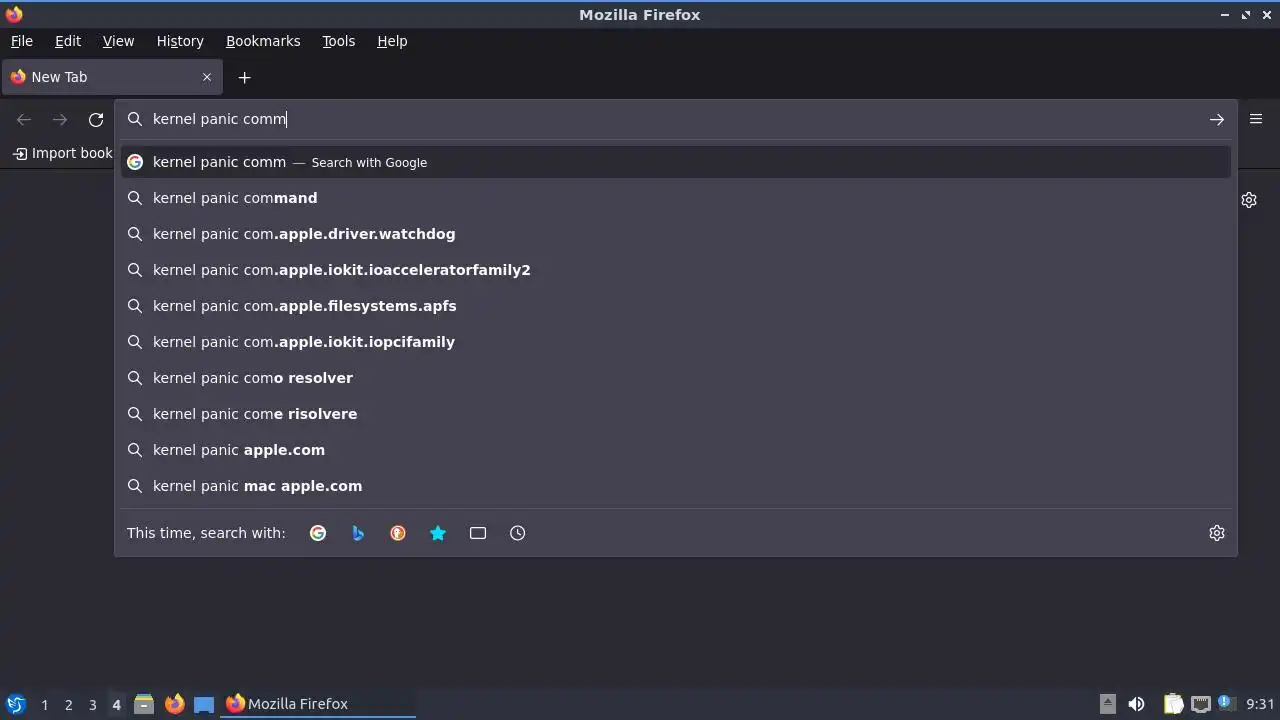Image resolution: width=1280 pixels, height=720 pixels.
Task: Select suggestion 'kernel panic com.apple.iokit.iopcifamily'
Action: point(676,342)
